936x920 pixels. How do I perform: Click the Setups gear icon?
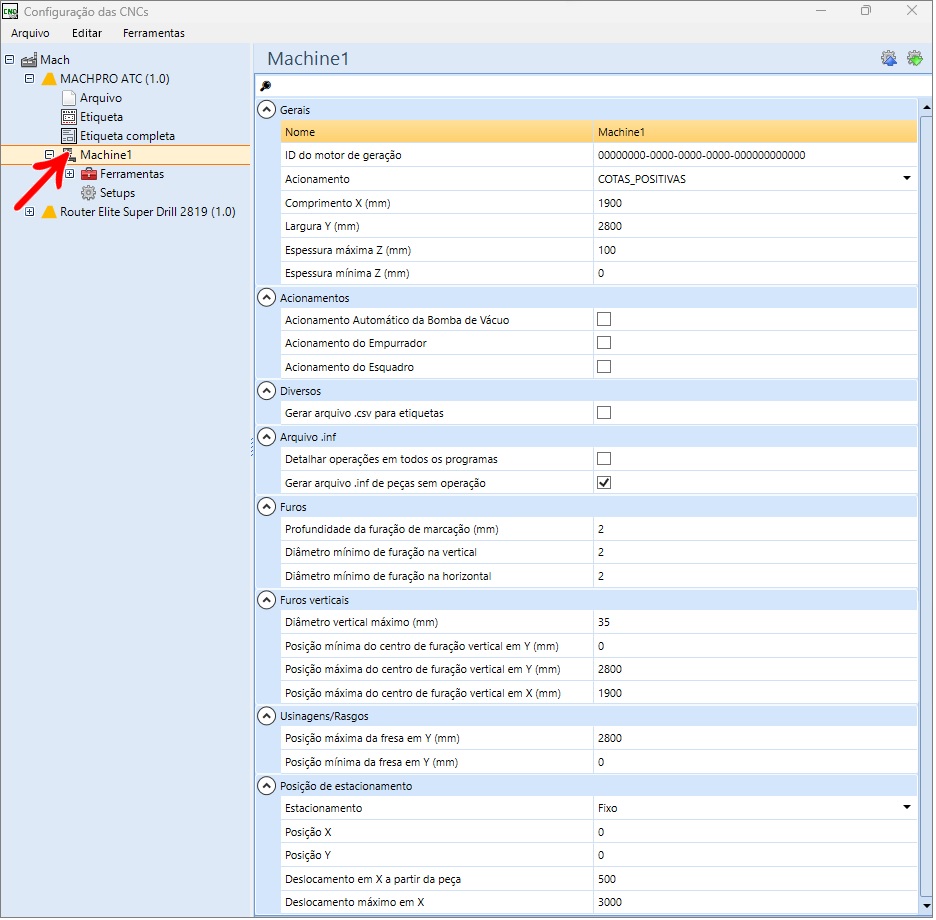click(x=88, y=193)
